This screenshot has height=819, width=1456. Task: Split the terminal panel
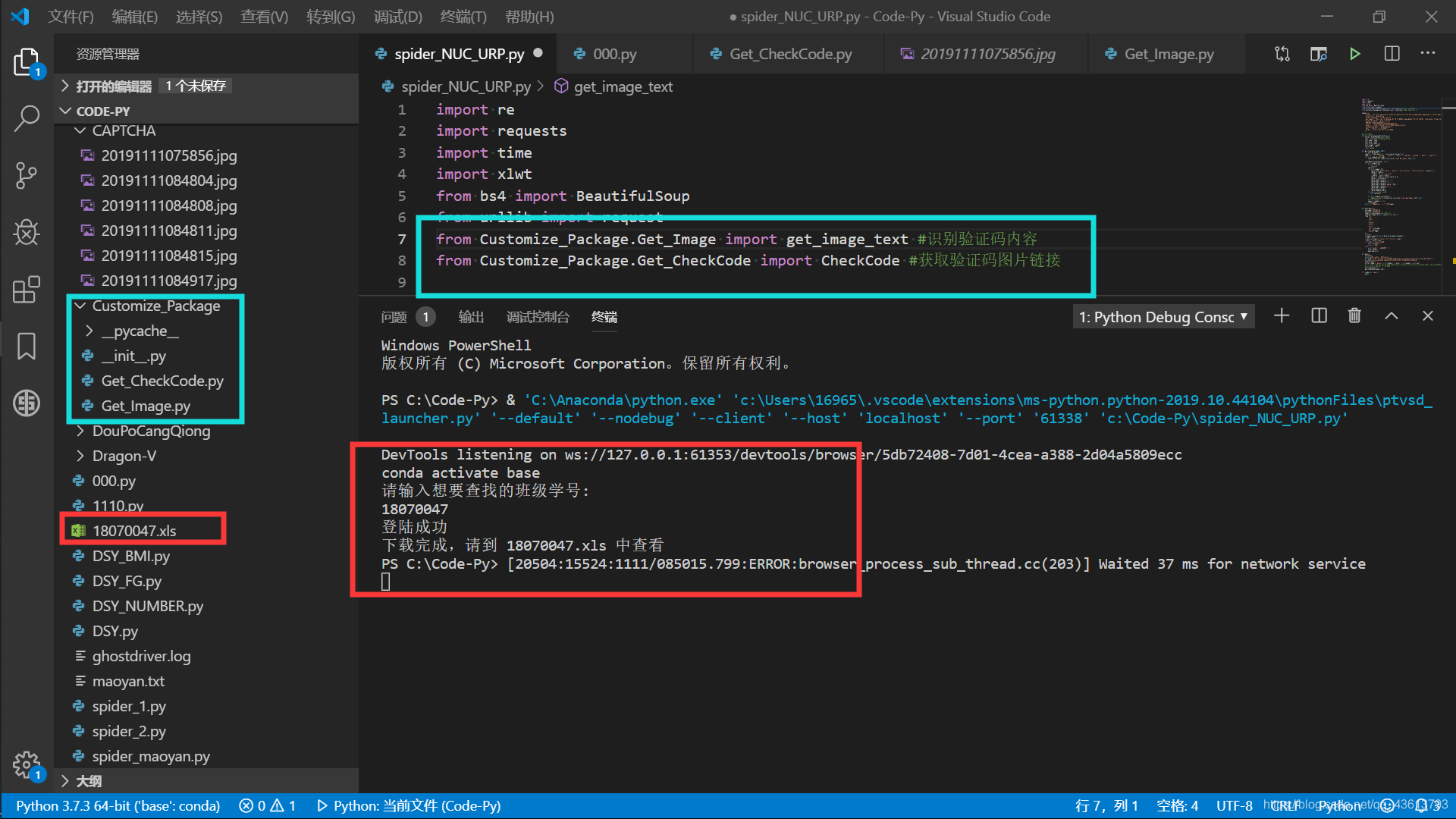point(1319,316)
